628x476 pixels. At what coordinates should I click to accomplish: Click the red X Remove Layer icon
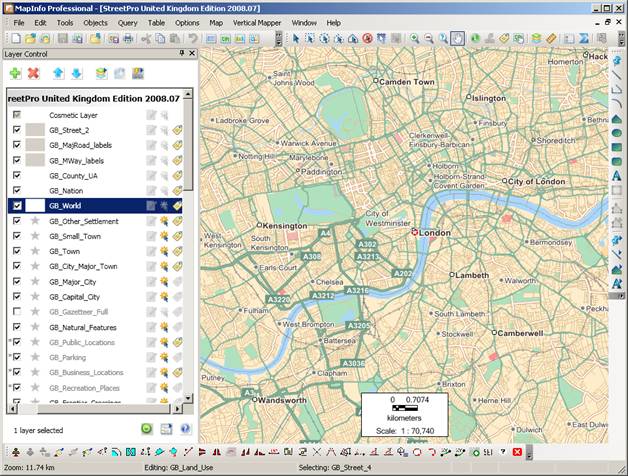point(34,73)
